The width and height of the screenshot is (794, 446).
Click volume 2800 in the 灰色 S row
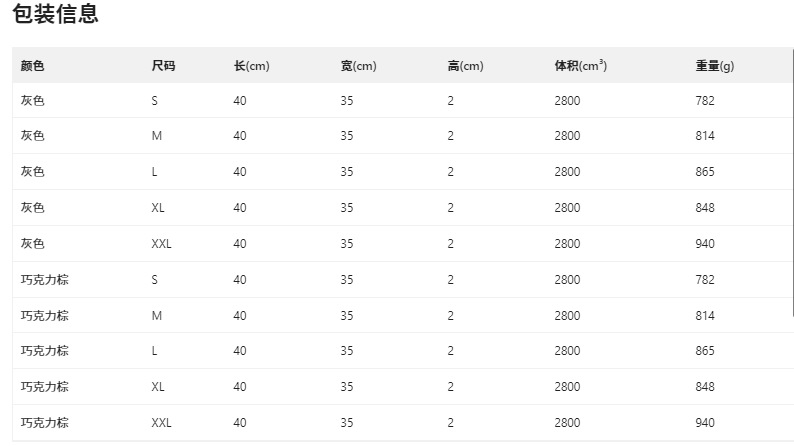pyautogui.click(x=567, y=100)
